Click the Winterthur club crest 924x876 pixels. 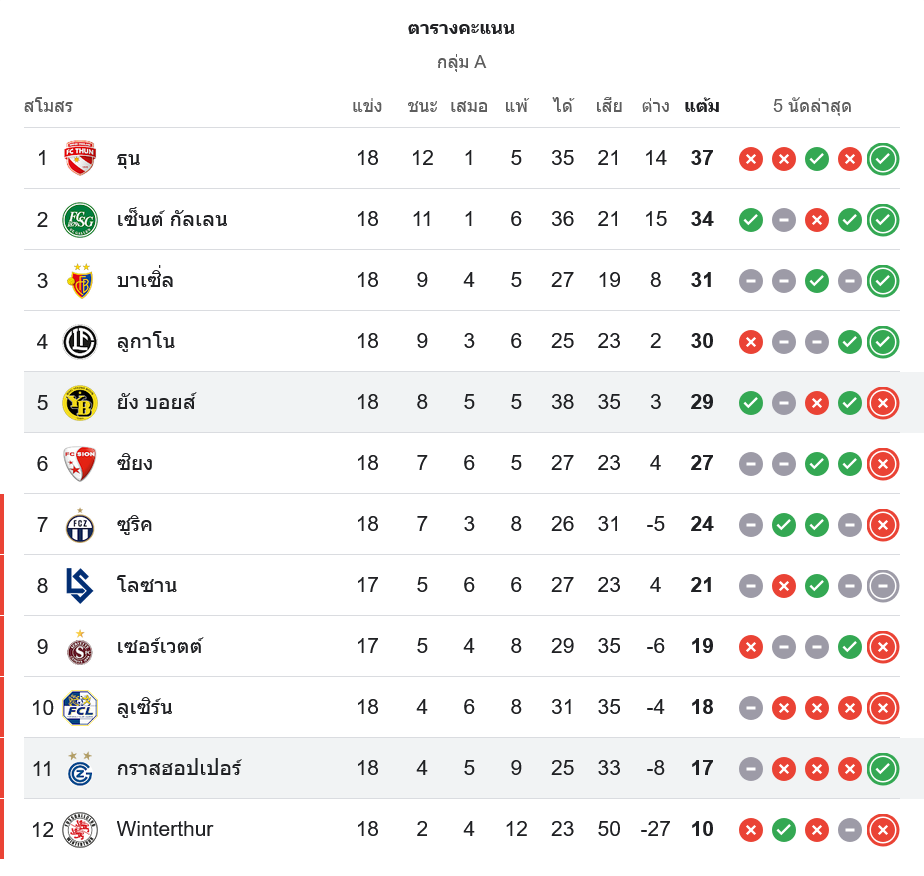80,830
